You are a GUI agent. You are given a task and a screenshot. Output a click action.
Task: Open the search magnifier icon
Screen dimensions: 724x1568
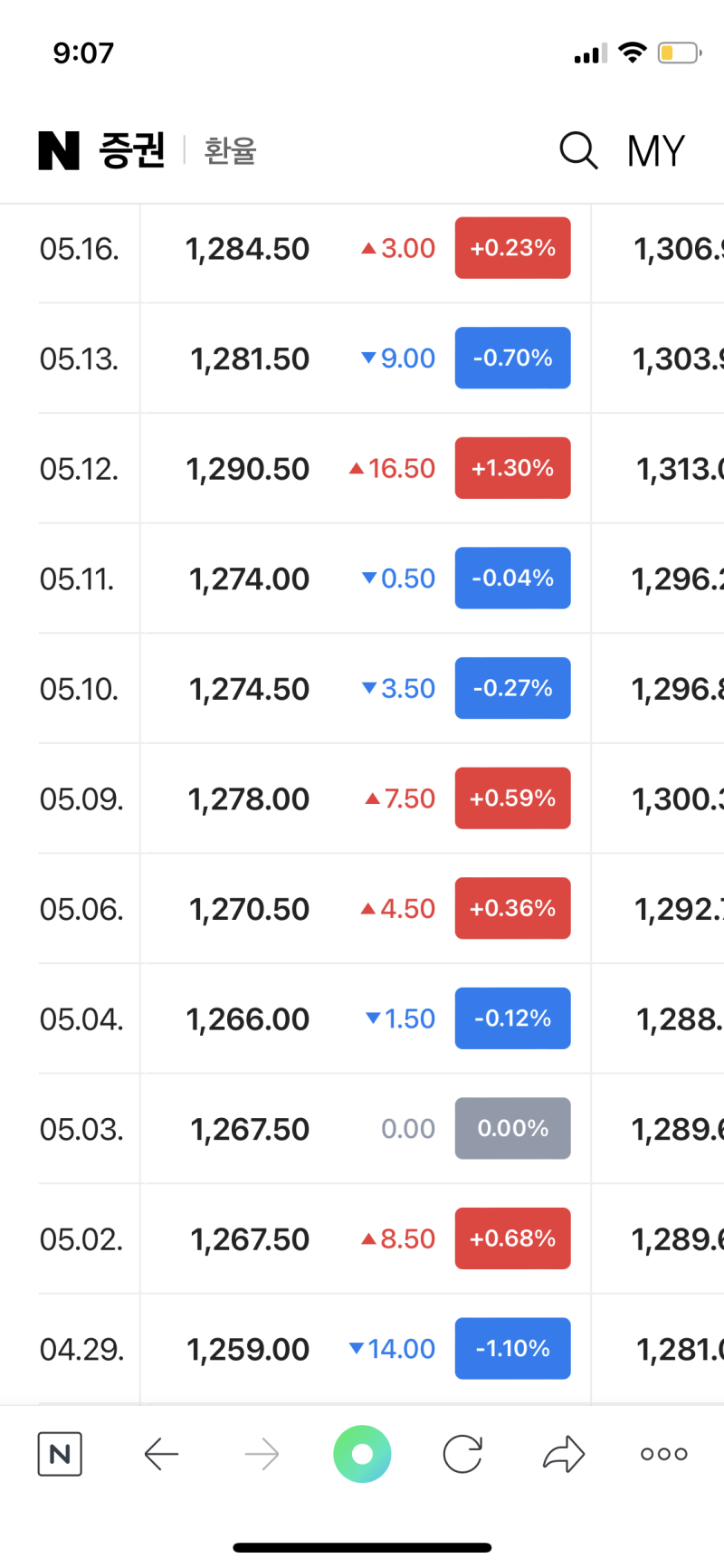coord(579,150)
